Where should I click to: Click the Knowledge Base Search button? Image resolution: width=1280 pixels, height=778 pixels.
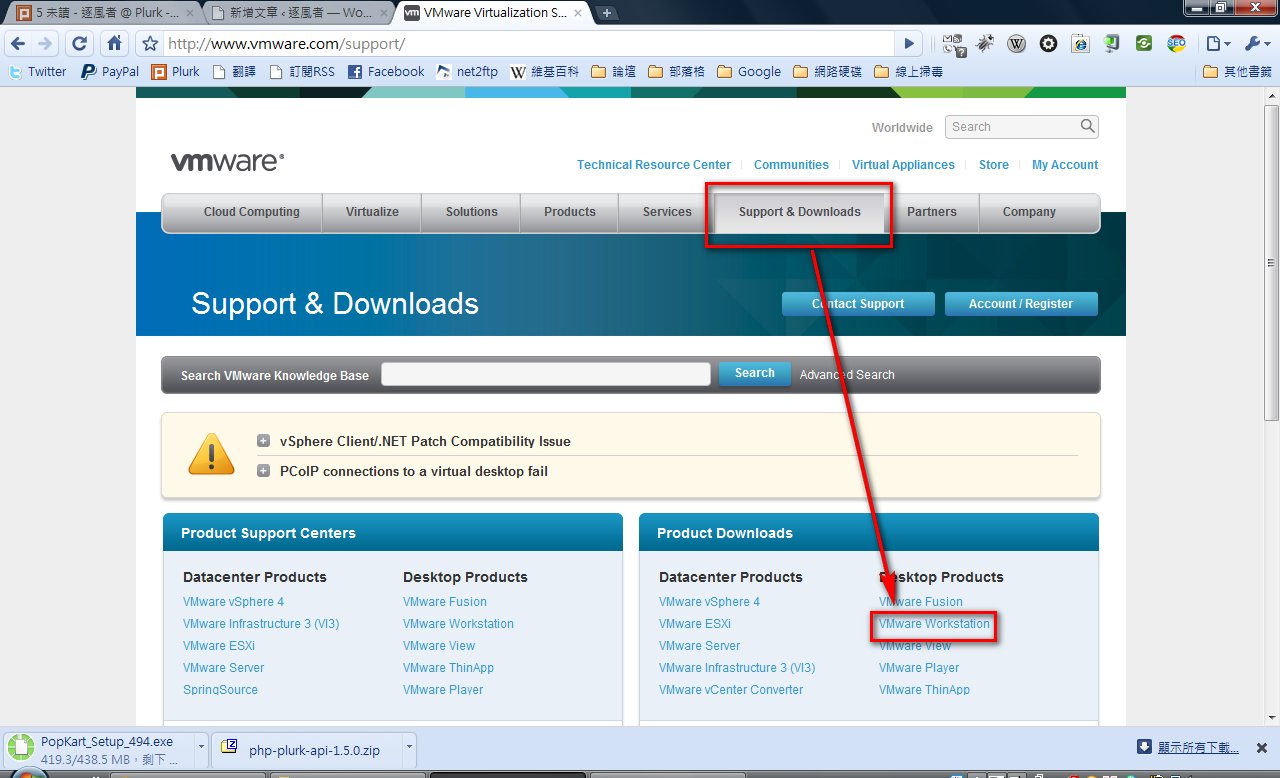pyautogui.click(x=755, y=374)
